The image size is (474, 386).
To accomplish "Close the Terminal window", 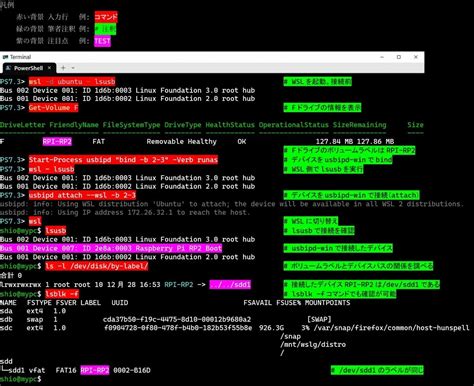I will 416,57.
